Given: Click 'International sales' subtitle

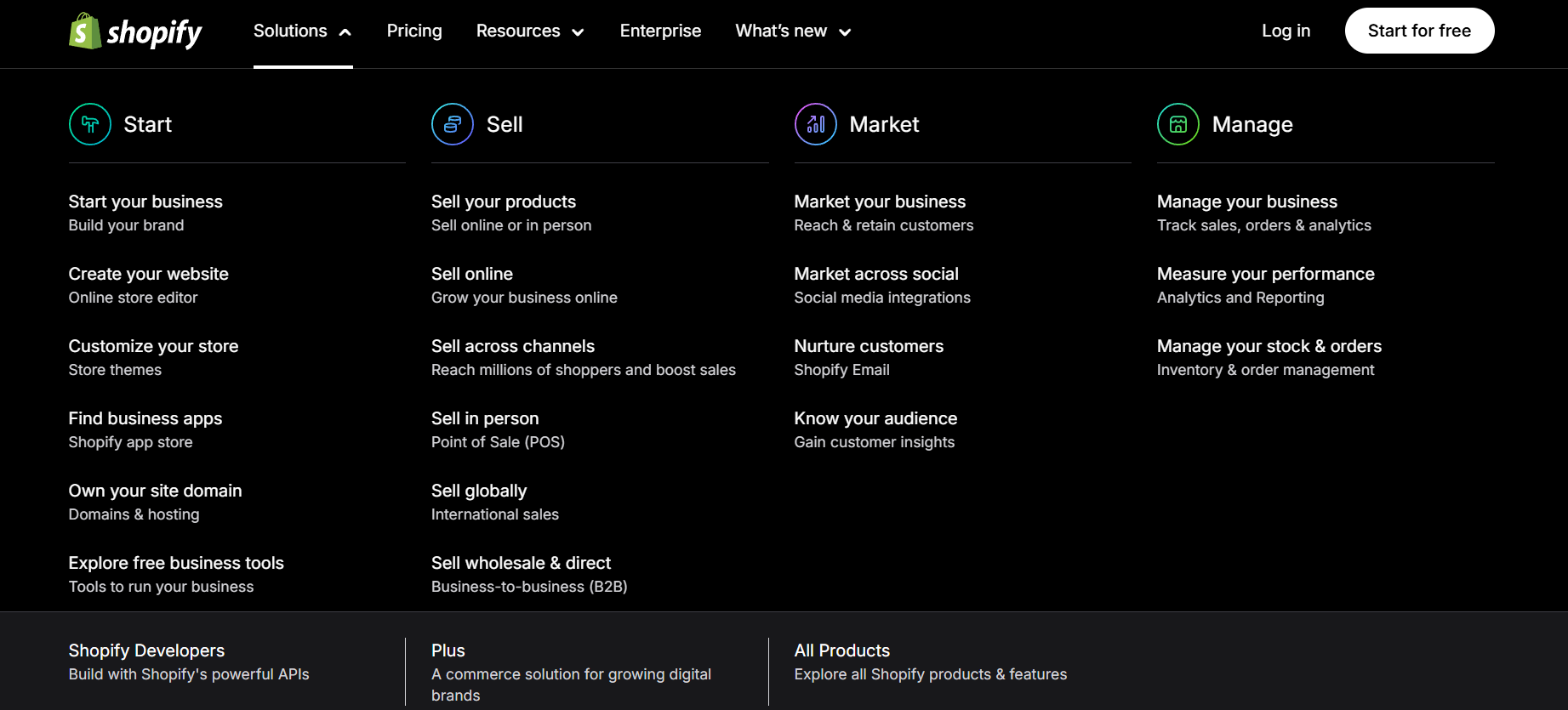Looking at the screenshot, I should point(495,514).
